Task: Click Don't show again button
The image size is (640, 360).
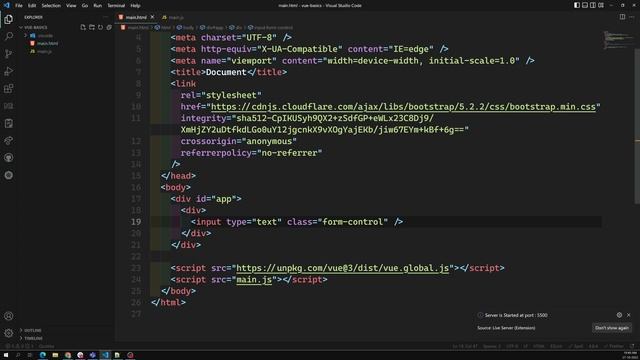Action: (x=611, y=328)
